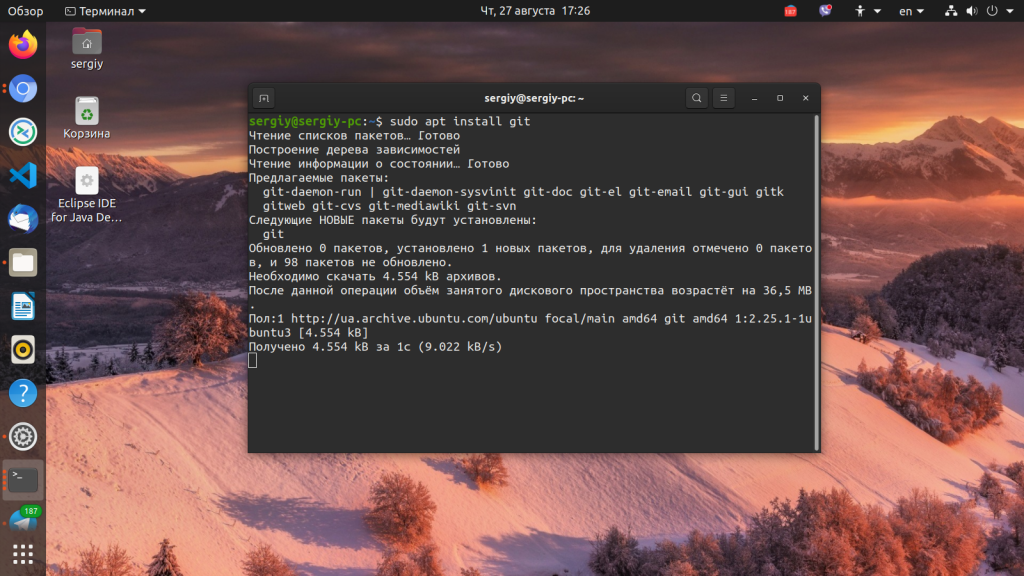Open the 'en' keyboard layout dropdown

click(x=908, y=11)
